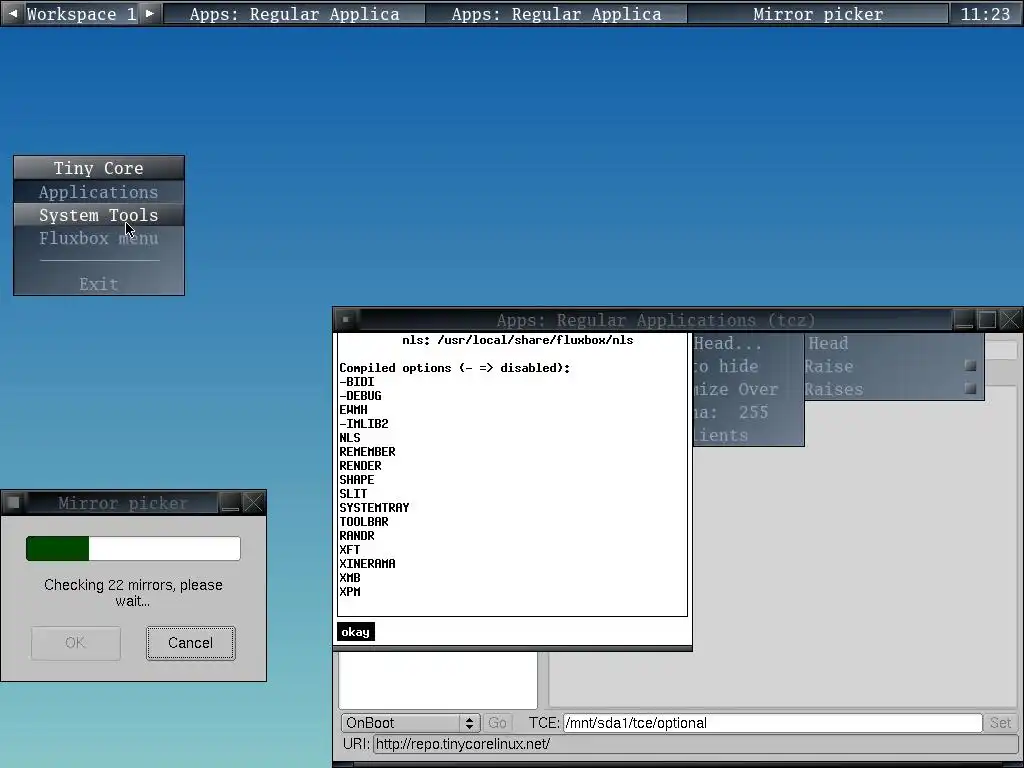Screen dimensions: 1024x768
Task: Choose Exit in the Tiny Core menu
Action: (99, 284)
